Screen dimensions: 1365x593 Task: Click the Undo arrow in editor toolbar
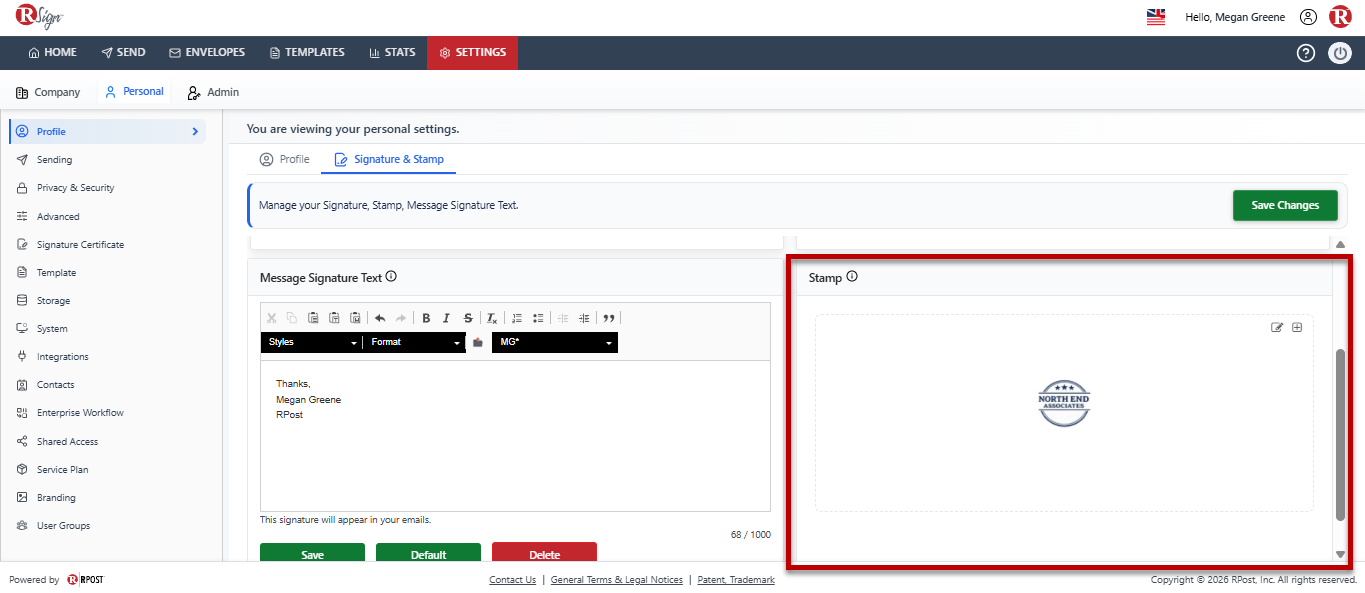tap(380, 318)
